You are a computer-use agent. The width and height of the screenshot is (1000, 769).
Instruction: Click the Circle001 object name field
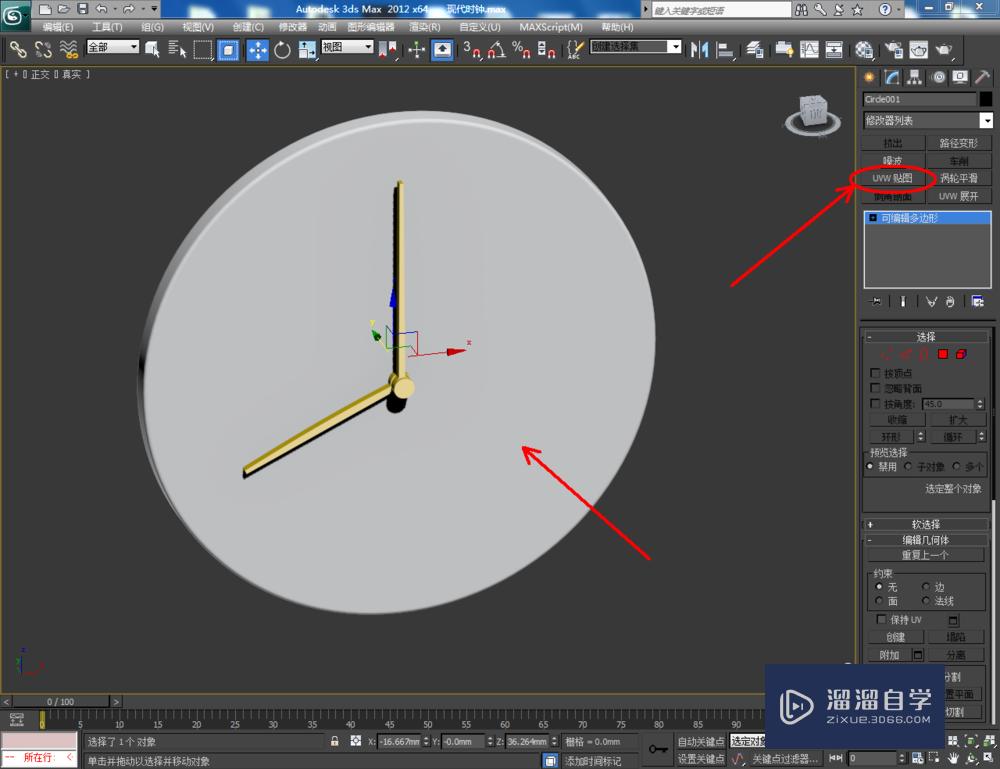click(918, 99)
